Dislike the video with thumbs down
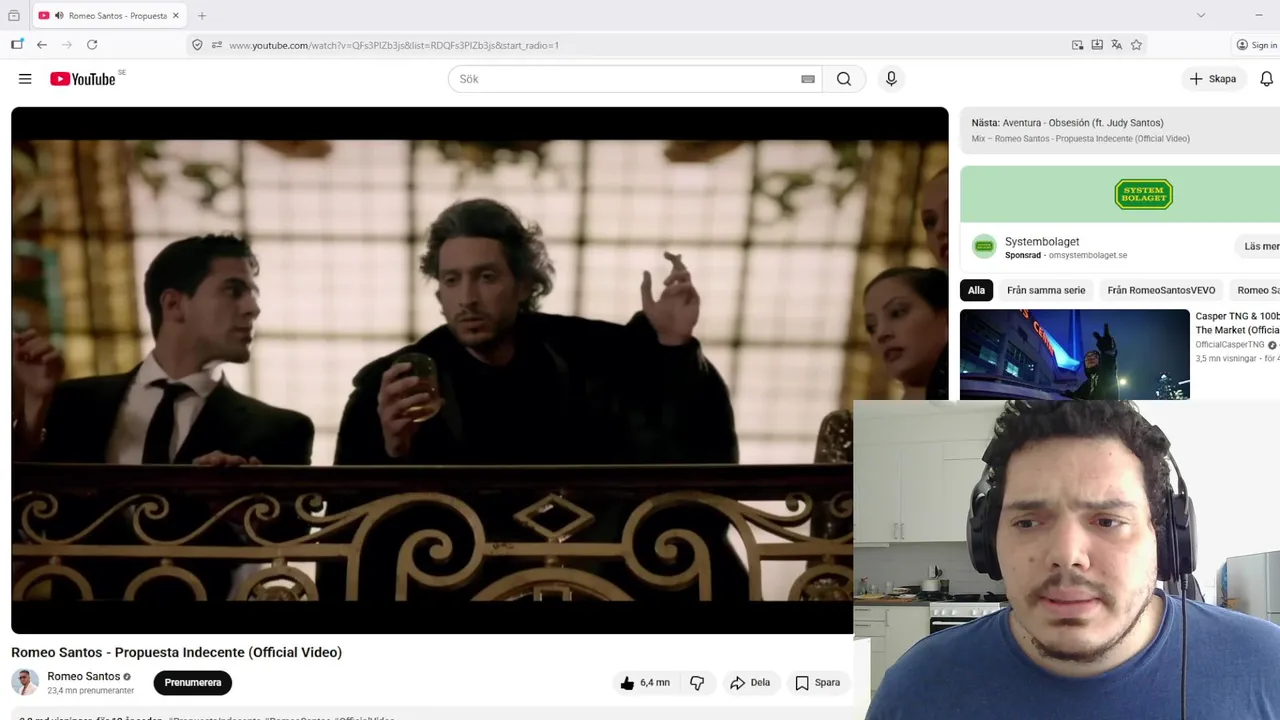Image resolution: width=1280 pixels, height=720 pixels. (x=697, y=683)
